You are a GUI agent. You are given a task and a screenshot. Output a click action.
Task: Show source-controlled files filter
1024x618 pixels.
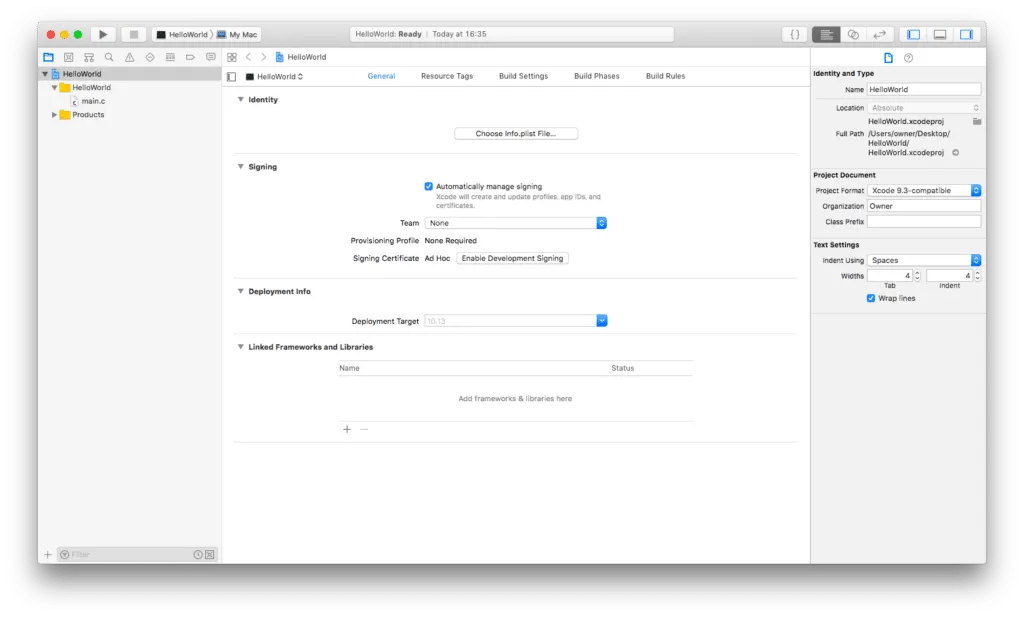[x=210, y=555]
